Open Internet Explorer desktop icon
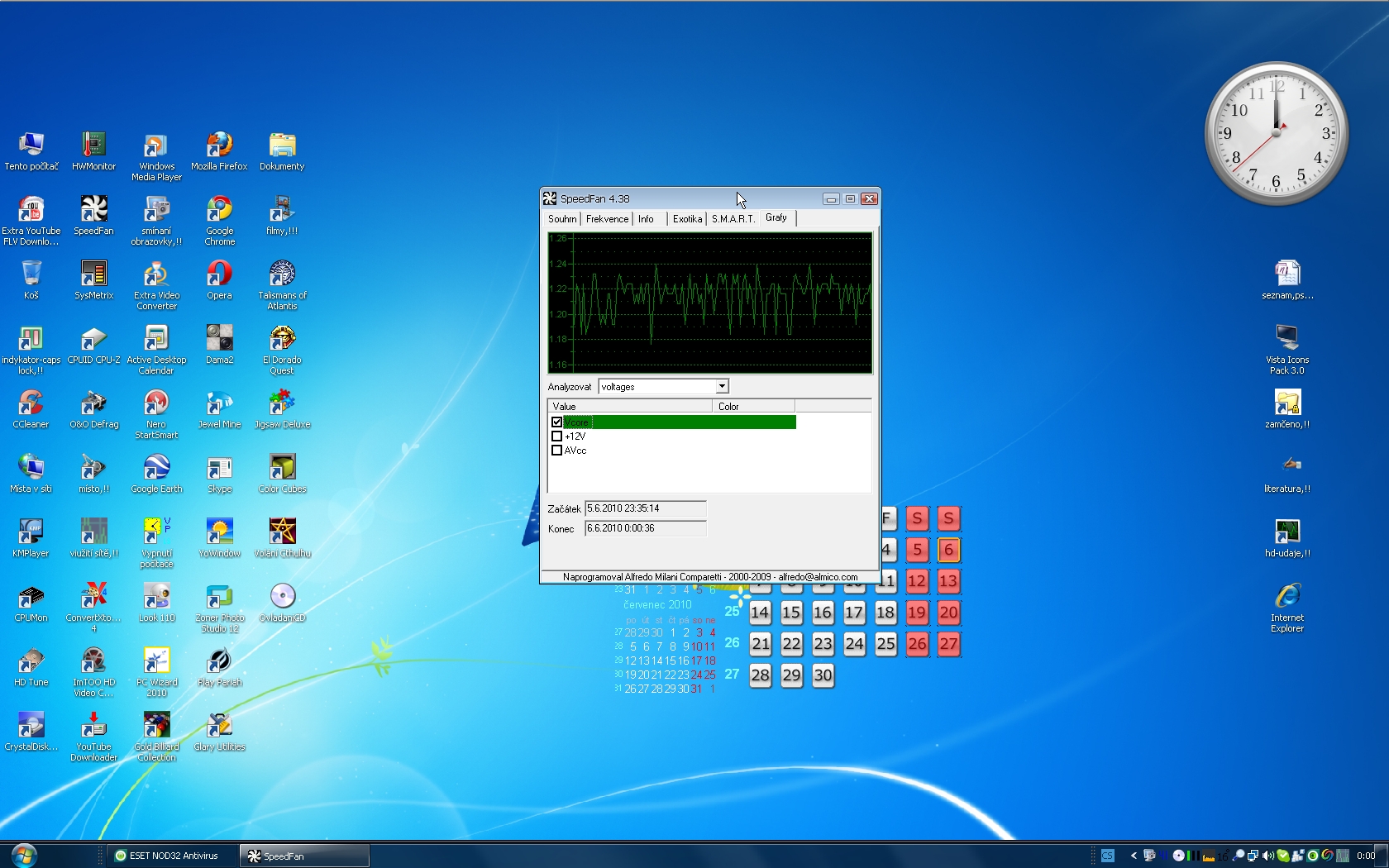The image size is (1389, 868). [1287, 597]
